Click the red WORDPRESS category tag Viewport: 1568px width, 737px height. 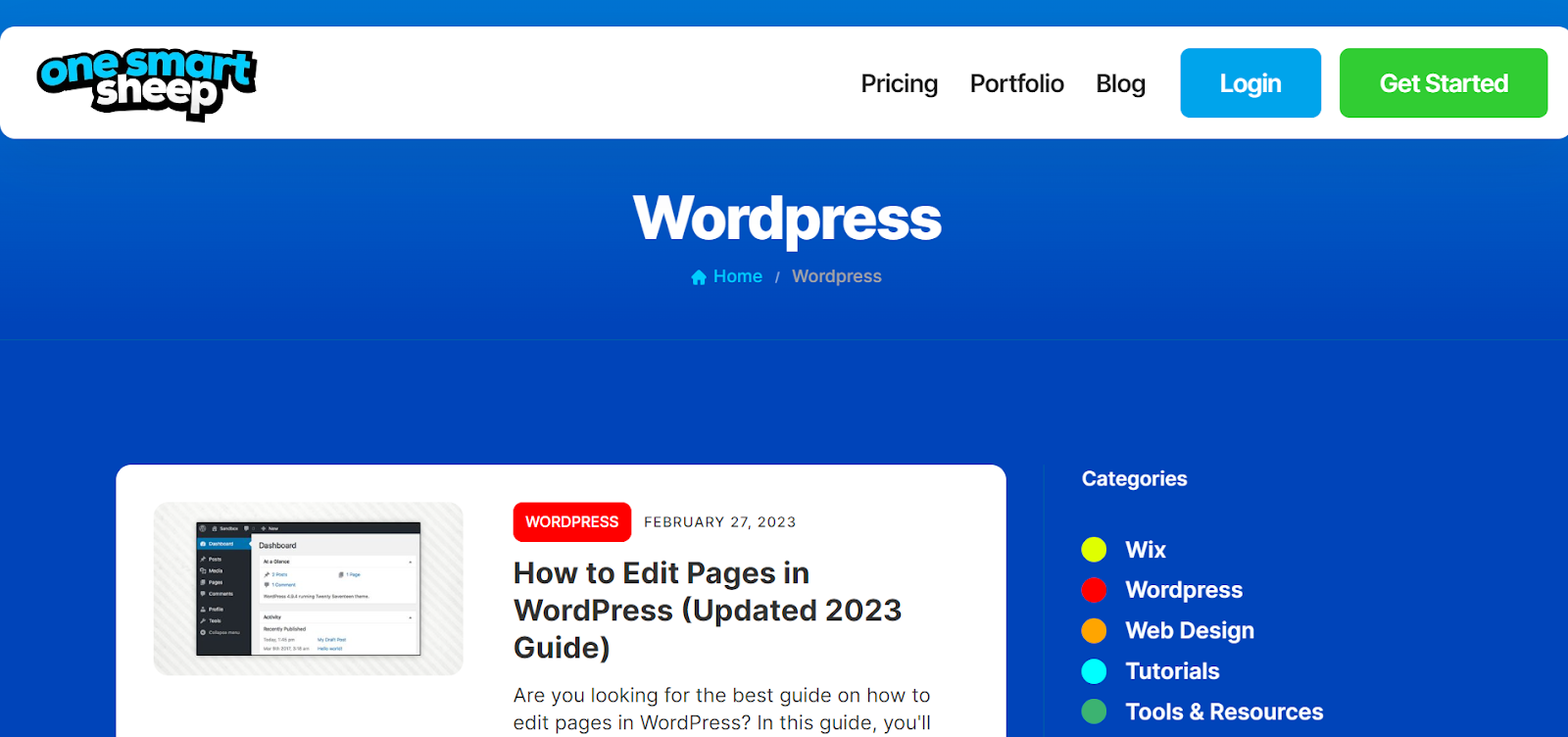(x=572, y=522)
